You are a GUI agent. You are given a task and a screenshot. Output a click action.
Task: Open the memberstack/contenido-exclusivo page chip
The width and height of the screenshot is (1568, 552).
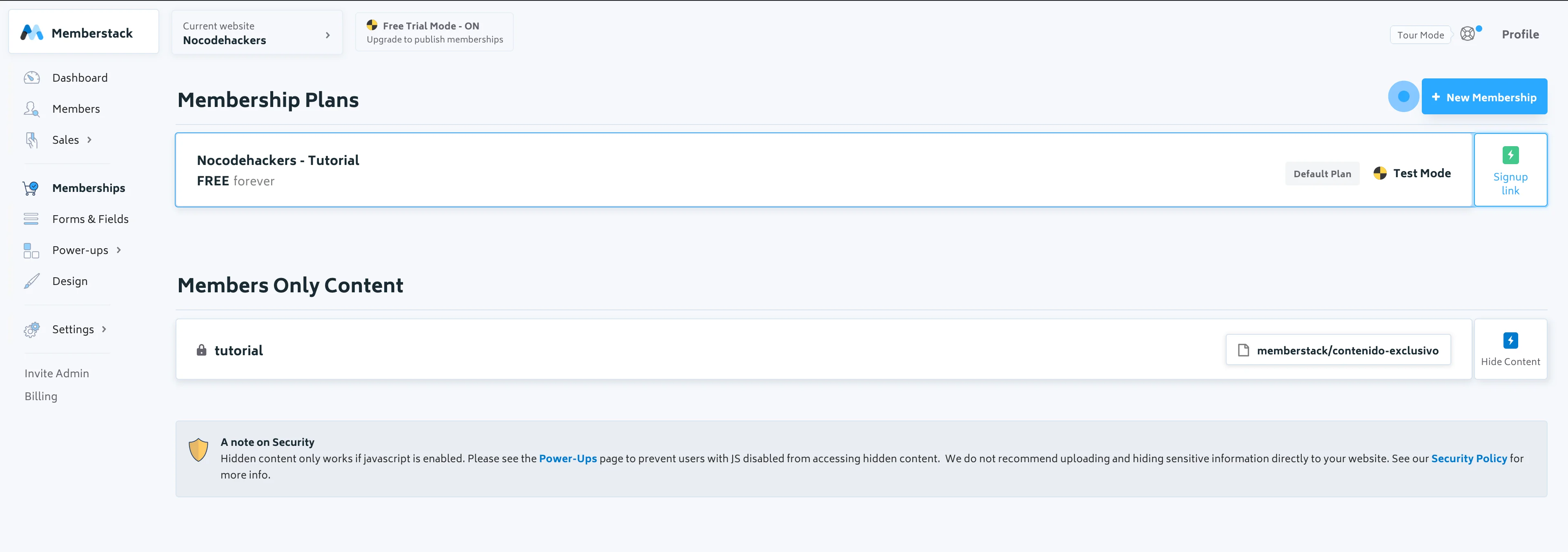pyautogui.click(x=1338, y=351)
